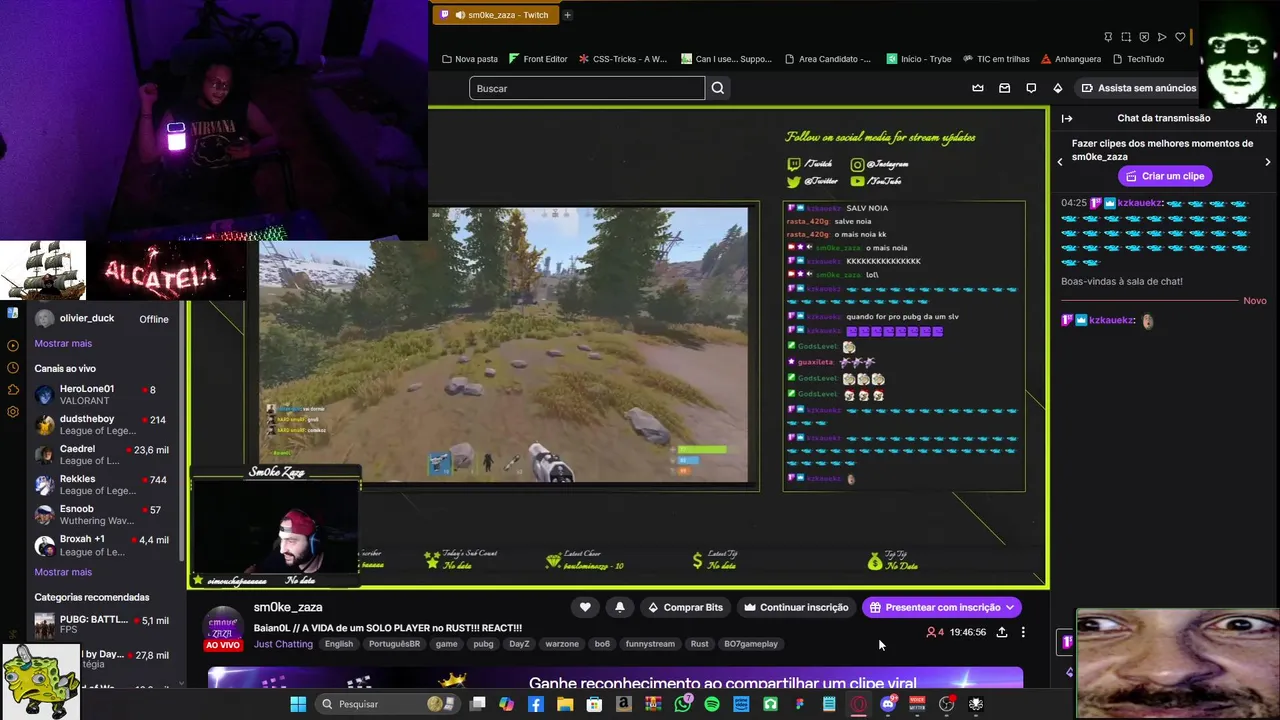Open Twitch notifications inbox icon

tap(1005, 88)
